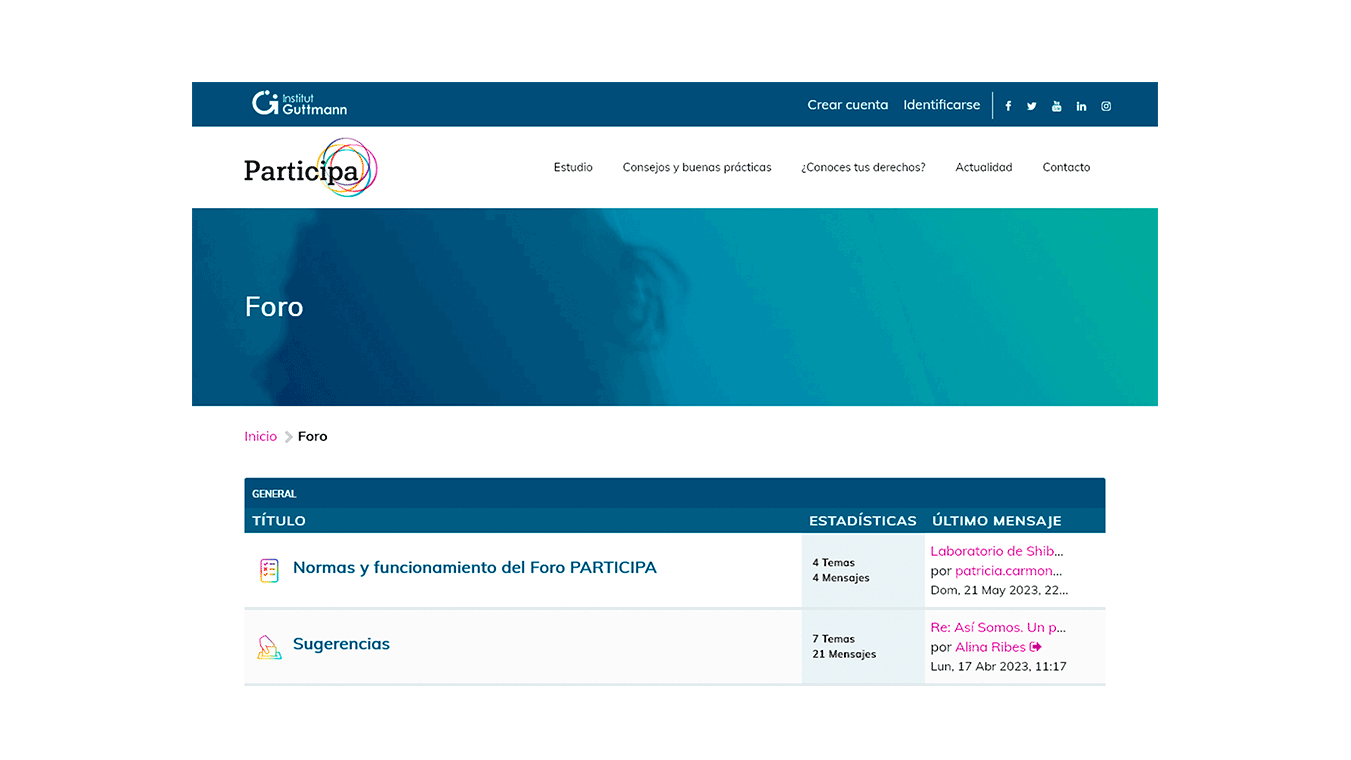The width and height of the screenshot is (1351, 760).
Task: Open ¿Conoces tus derechos? menu item
Action: [x=863, y=167]
